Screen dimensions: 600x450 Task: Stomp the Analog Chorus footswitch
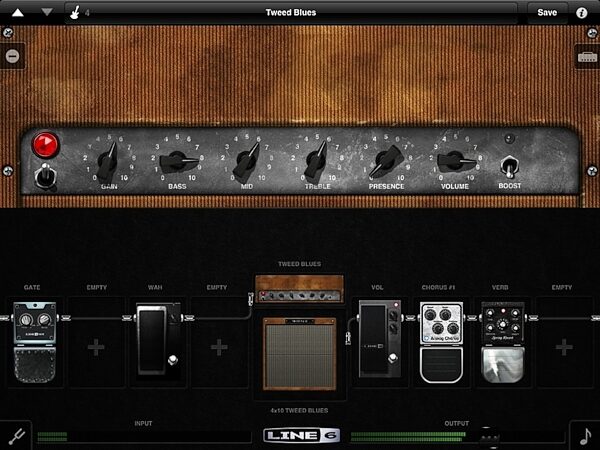point(441,365)
